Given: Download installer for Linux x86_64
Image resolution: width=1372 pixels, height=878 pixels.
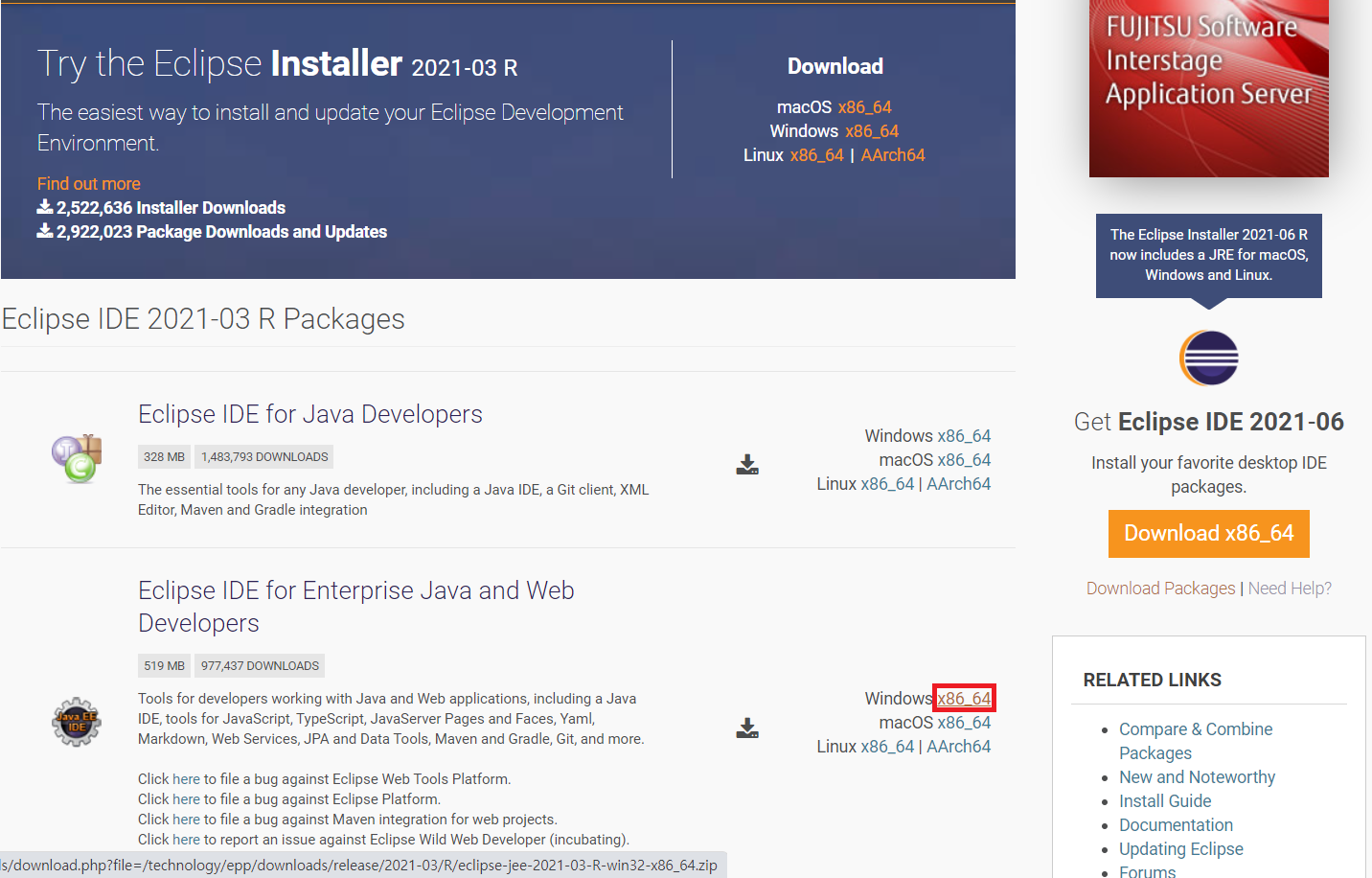Looking at the screenshot, I should pos(817,155).
